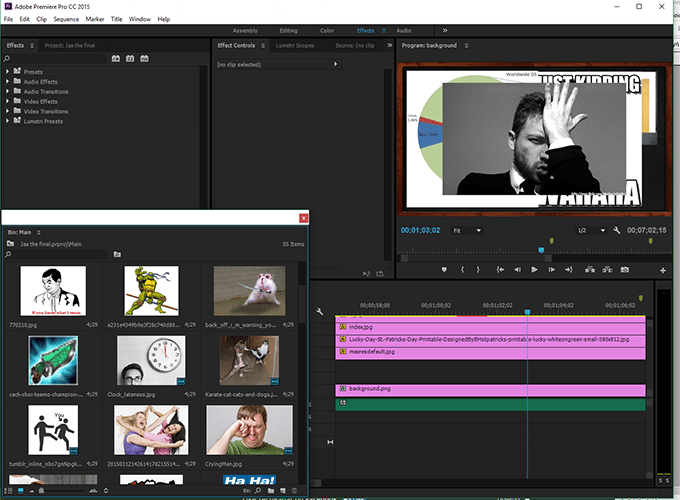Image resolution: width=680 pixels, height=500 pixels.
Task: Open the Fit zoom level dropdown
Action: 467,230
